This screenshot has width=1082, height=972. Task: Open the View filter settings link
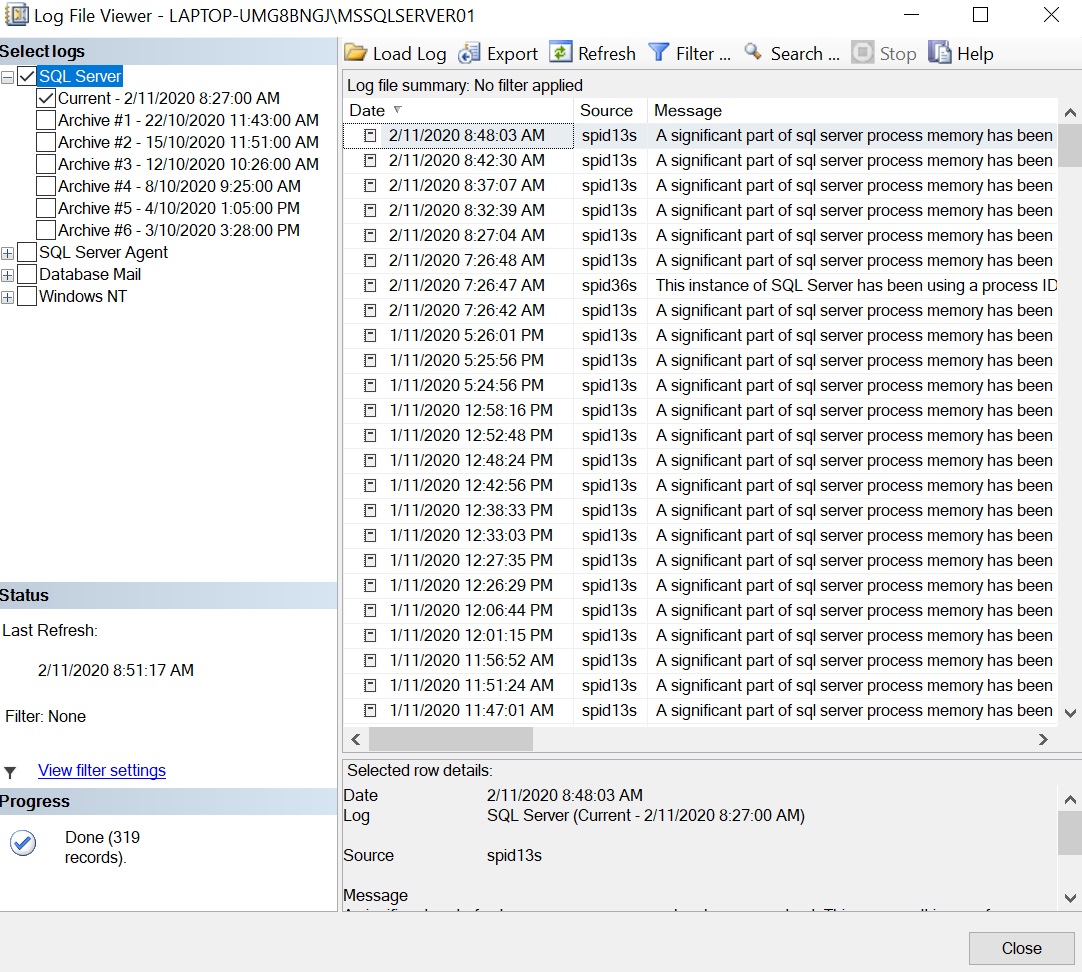(101, 771)
